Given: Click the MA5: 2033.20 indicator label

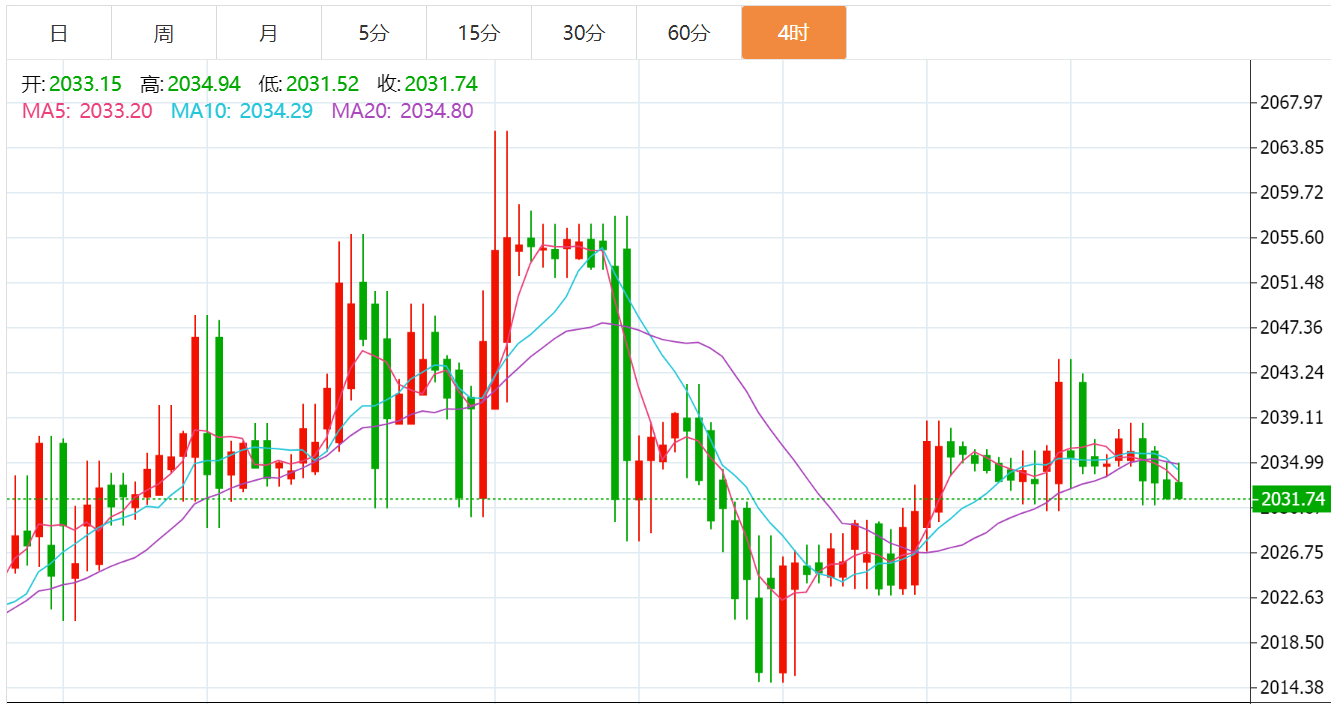Looking at the screenshot, I should (x=87, y=111).
